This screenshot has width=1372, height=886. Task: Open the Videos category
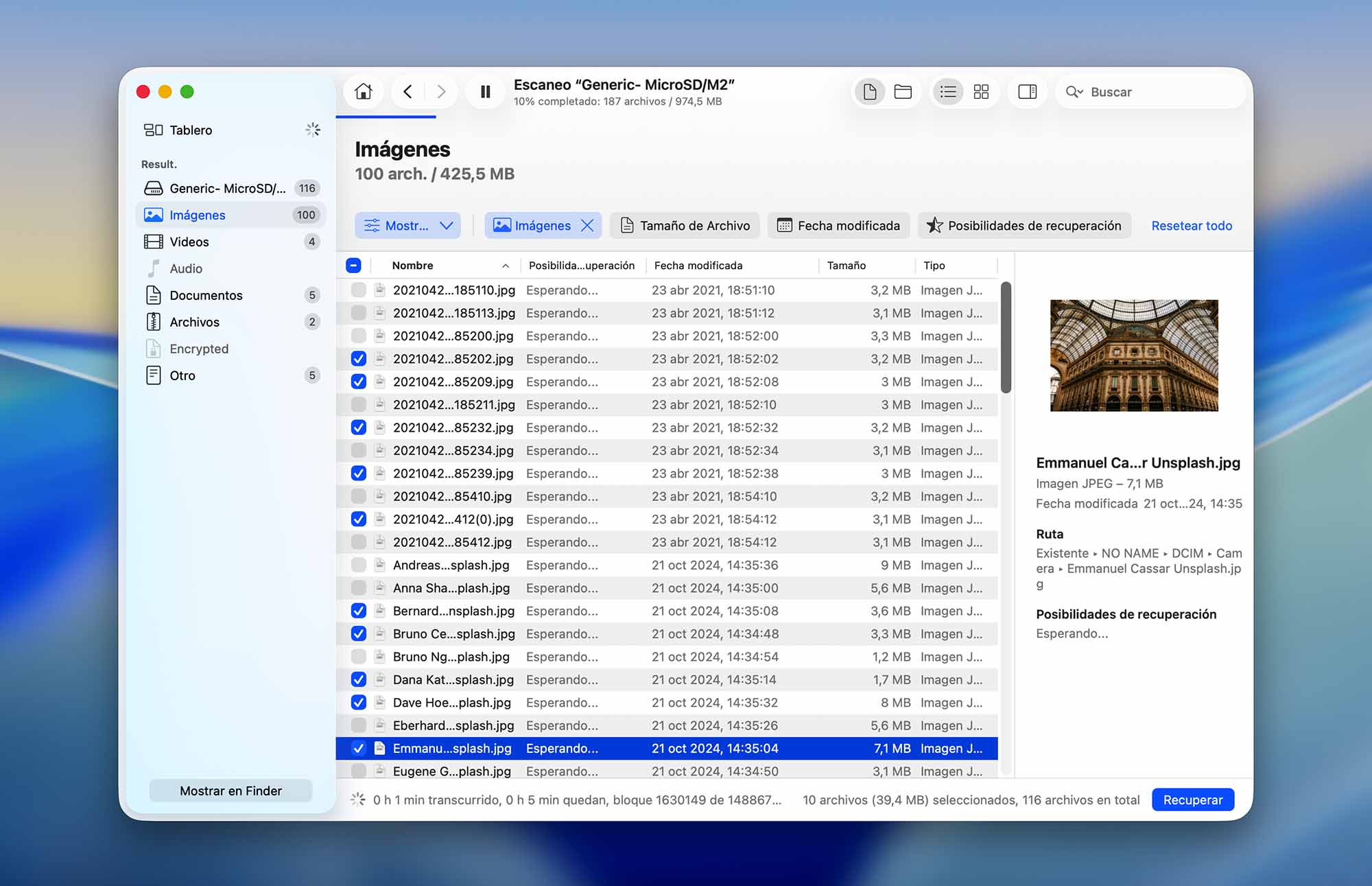[x=232, y=242]
